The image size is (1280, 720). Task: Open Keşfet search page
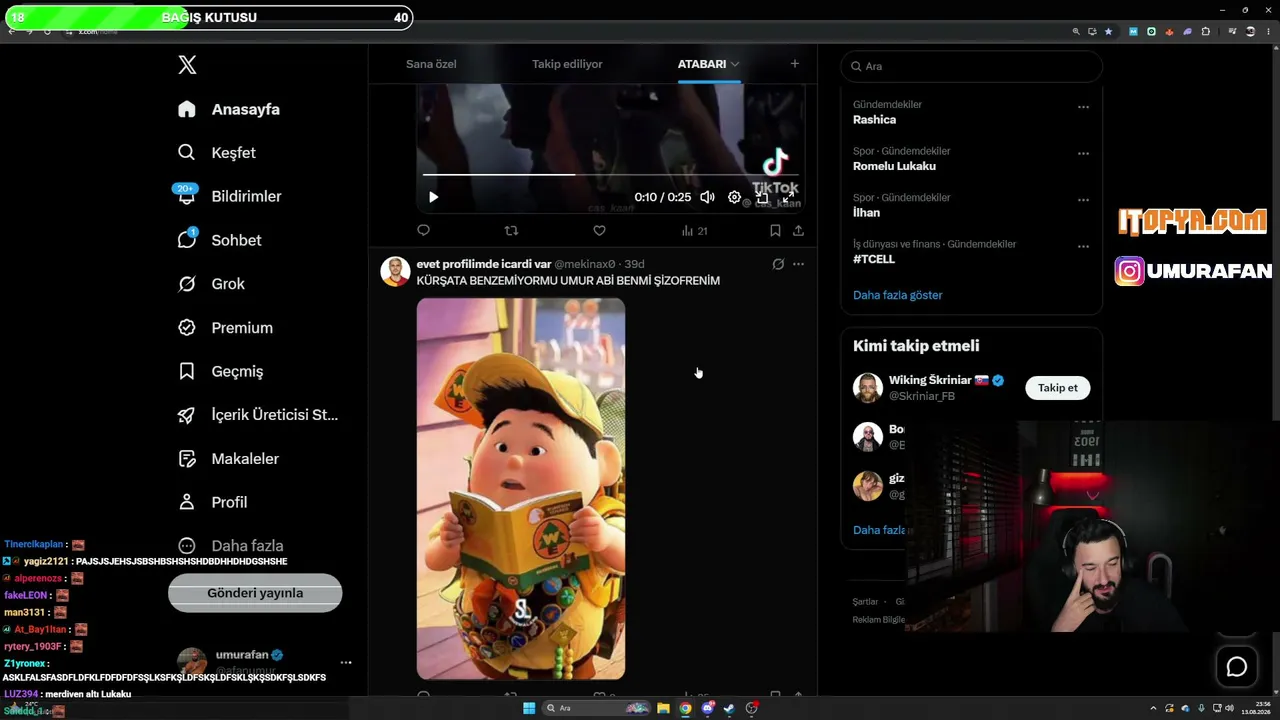(x=217, y=153)
